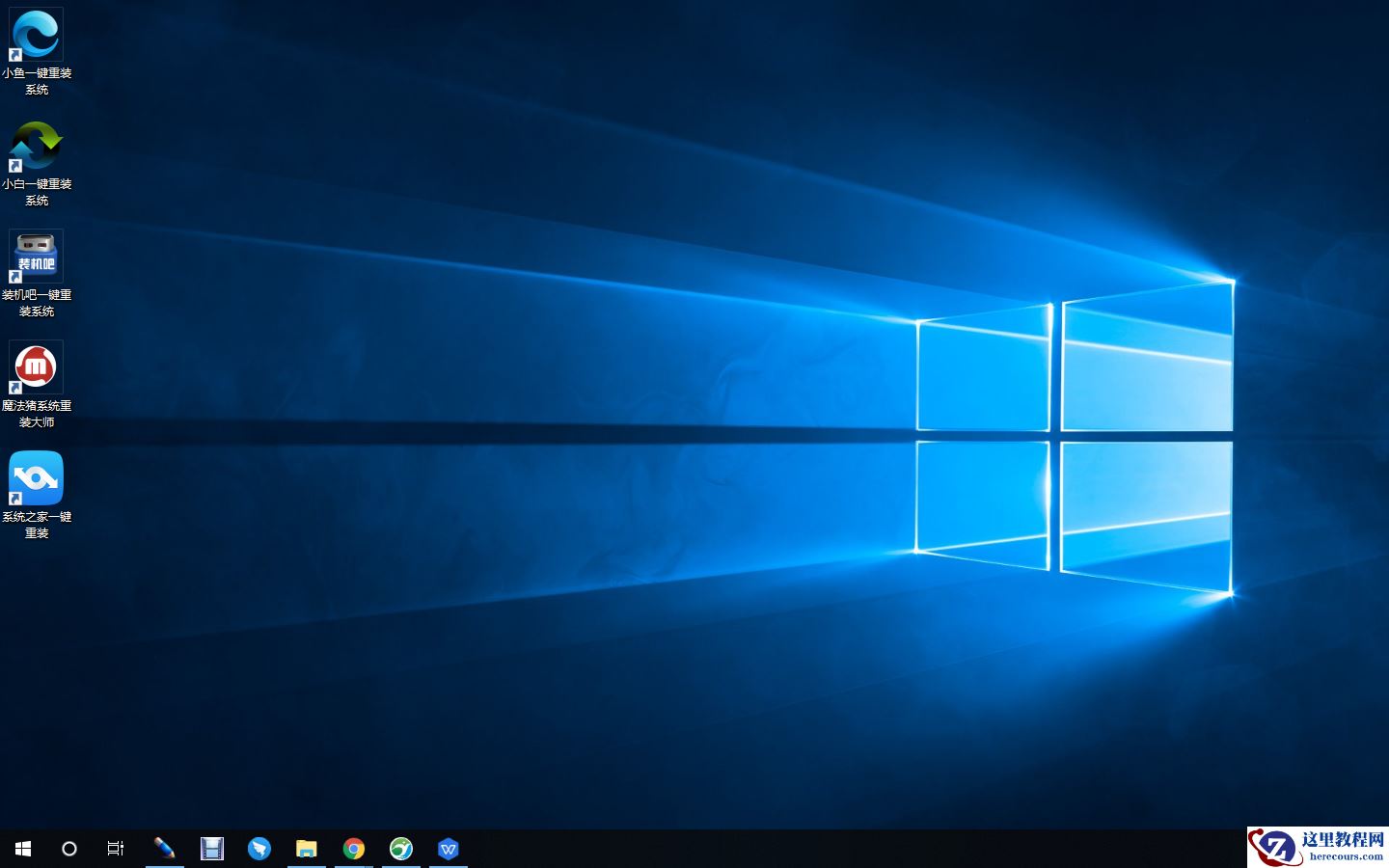Select the 魔法猪 red round shortcut icon
The width and height of the screenshot is (1389, 868).
click(x=36, y=367)
